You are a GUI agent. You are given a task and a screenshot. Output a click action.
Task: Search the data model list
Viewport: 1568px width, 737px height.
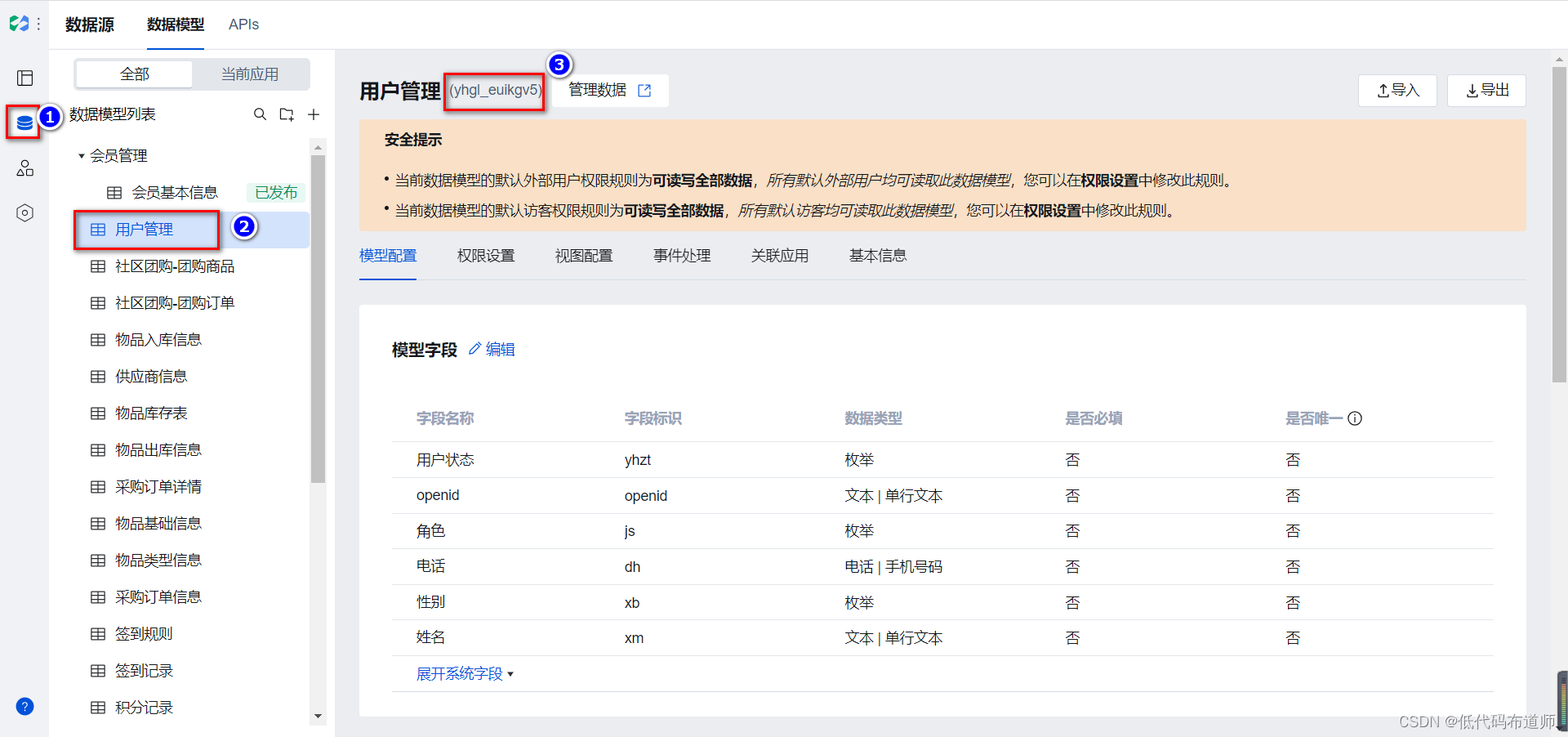[x=260, y=114]
